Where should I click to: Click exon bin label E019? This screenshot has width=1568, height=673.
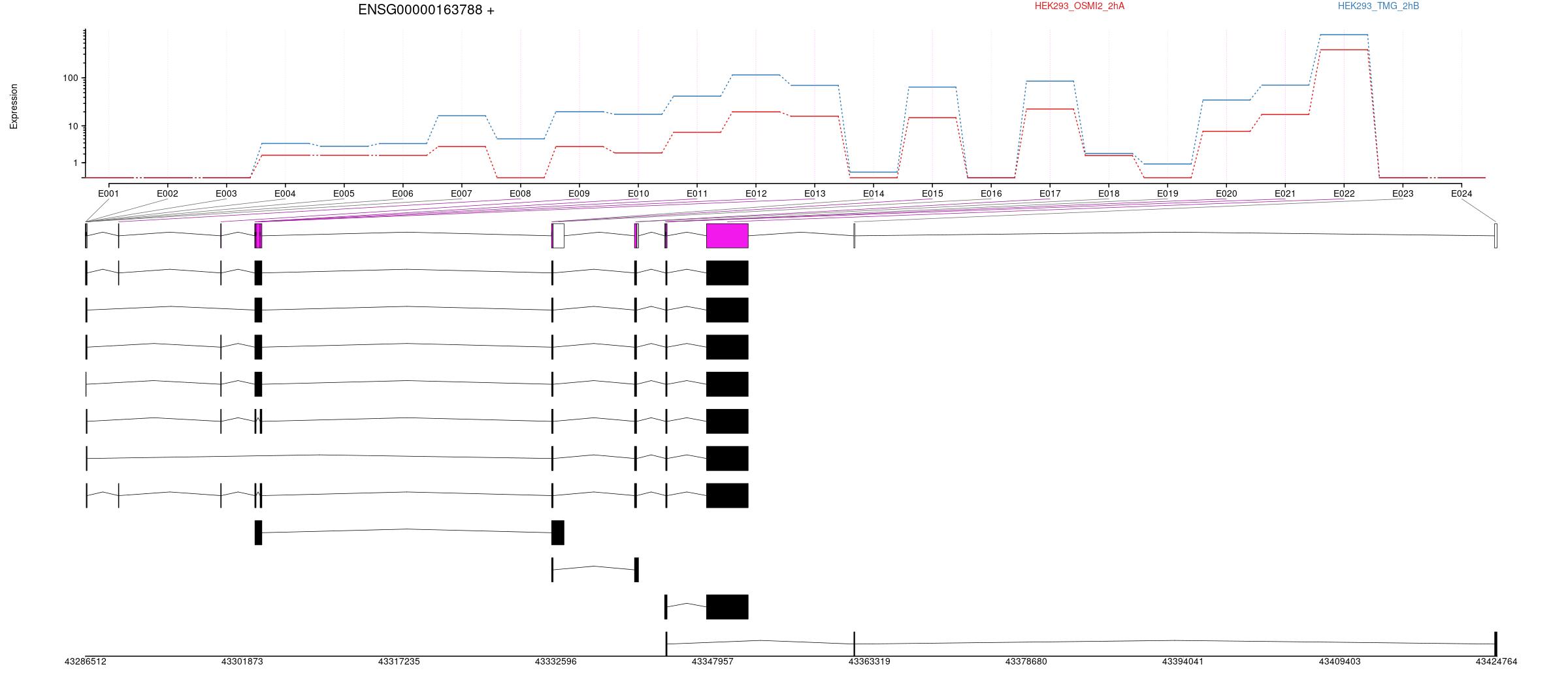[x=1168, y=193]
